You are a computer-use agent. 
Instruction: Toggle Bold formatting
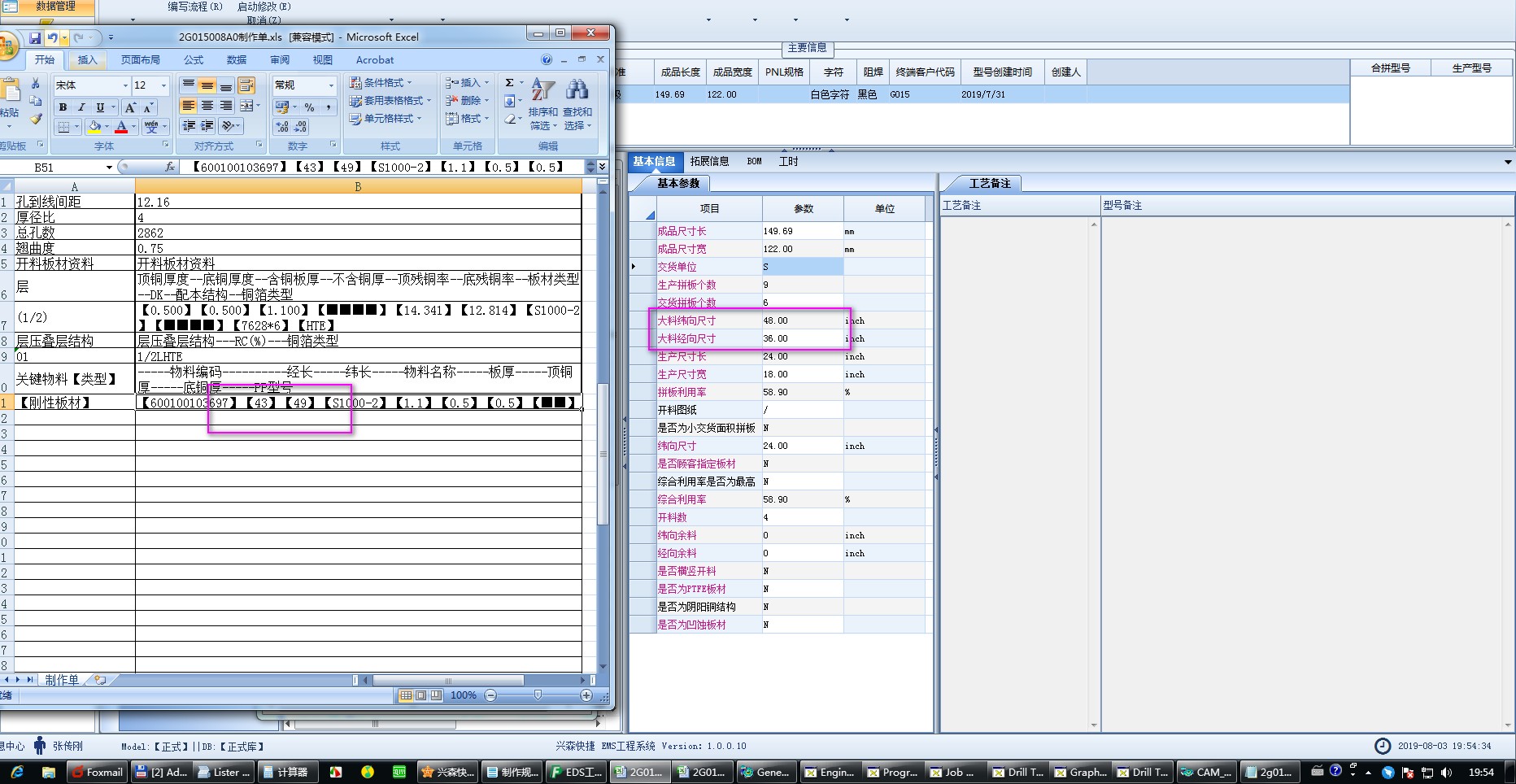coord(63,107)
